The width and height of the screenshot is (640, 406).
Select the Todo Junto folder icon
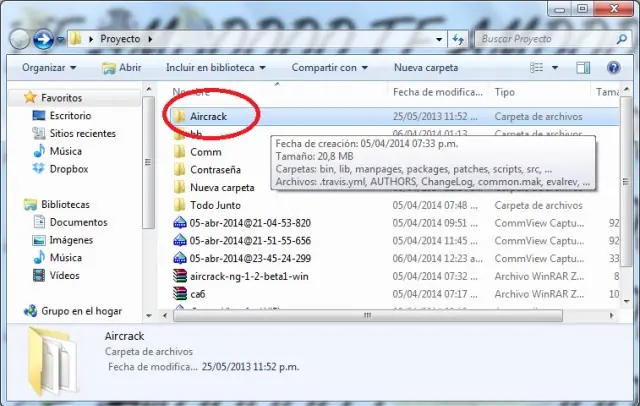click(179, 205)
